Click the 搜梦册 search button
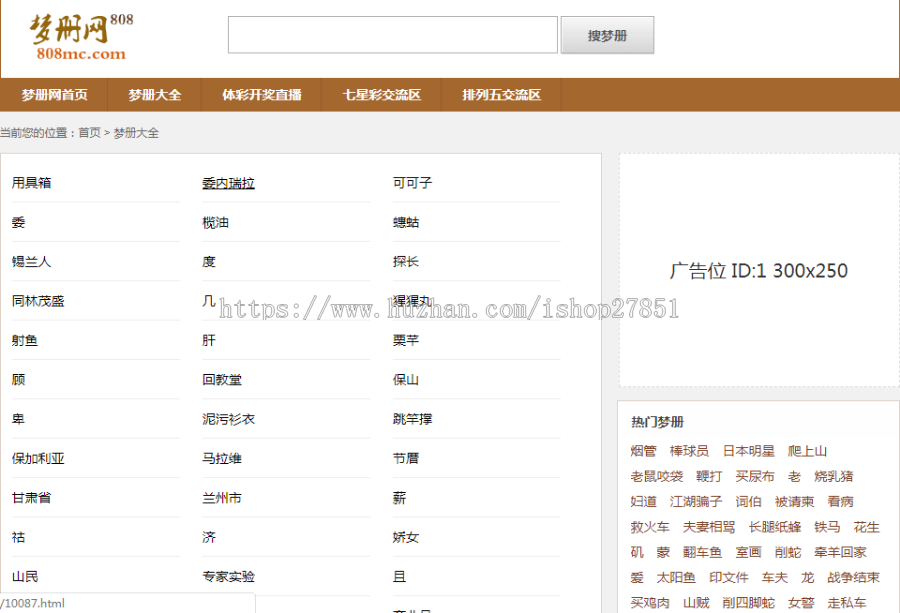 click(607, 33)
